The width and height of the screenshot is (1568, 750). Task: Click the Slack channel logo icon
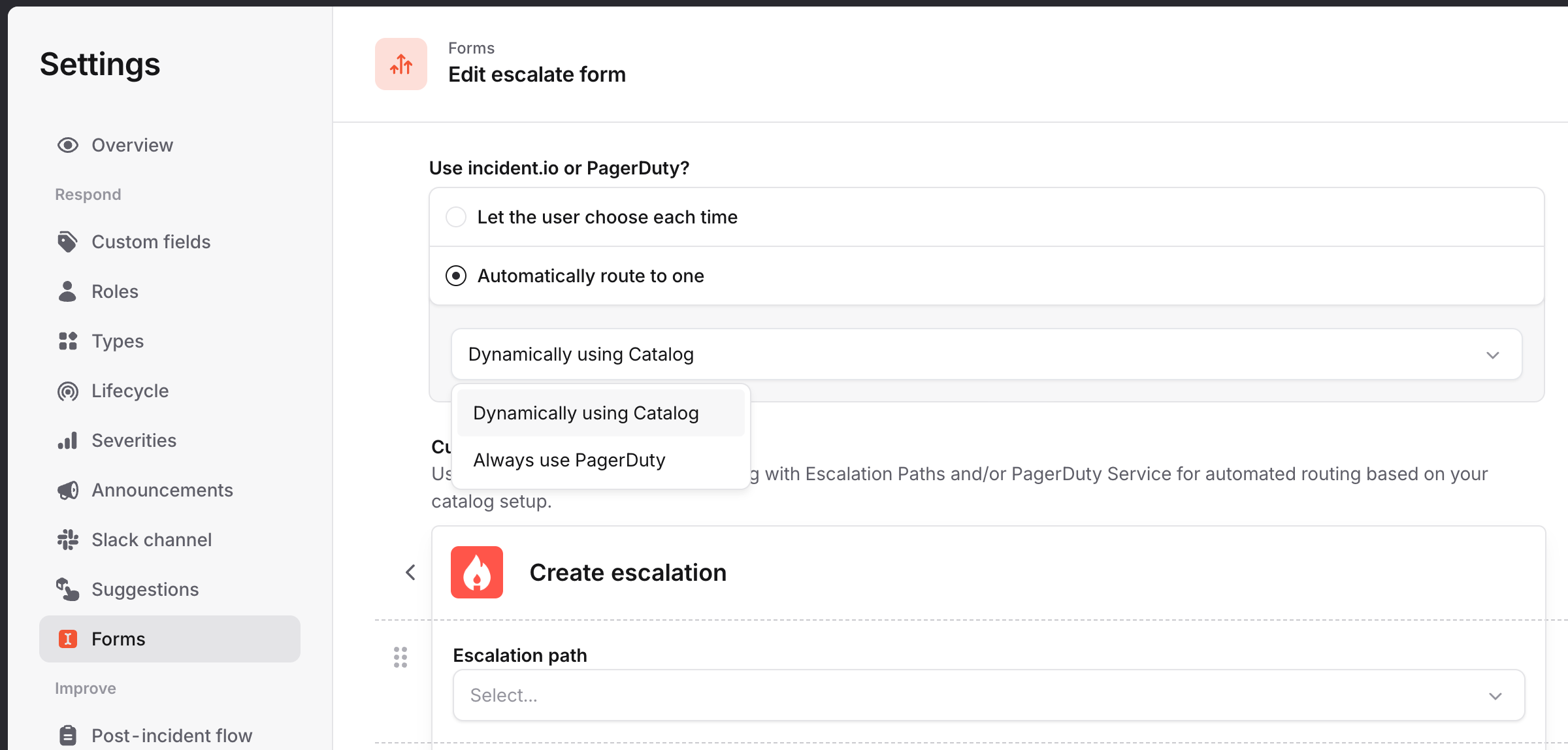68,540
